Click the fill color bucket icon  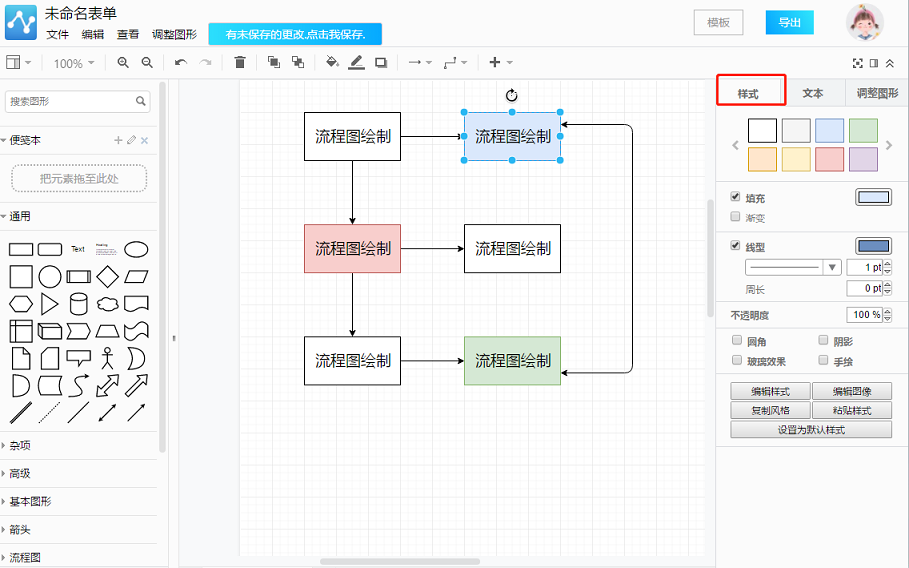tap(332, 63)
